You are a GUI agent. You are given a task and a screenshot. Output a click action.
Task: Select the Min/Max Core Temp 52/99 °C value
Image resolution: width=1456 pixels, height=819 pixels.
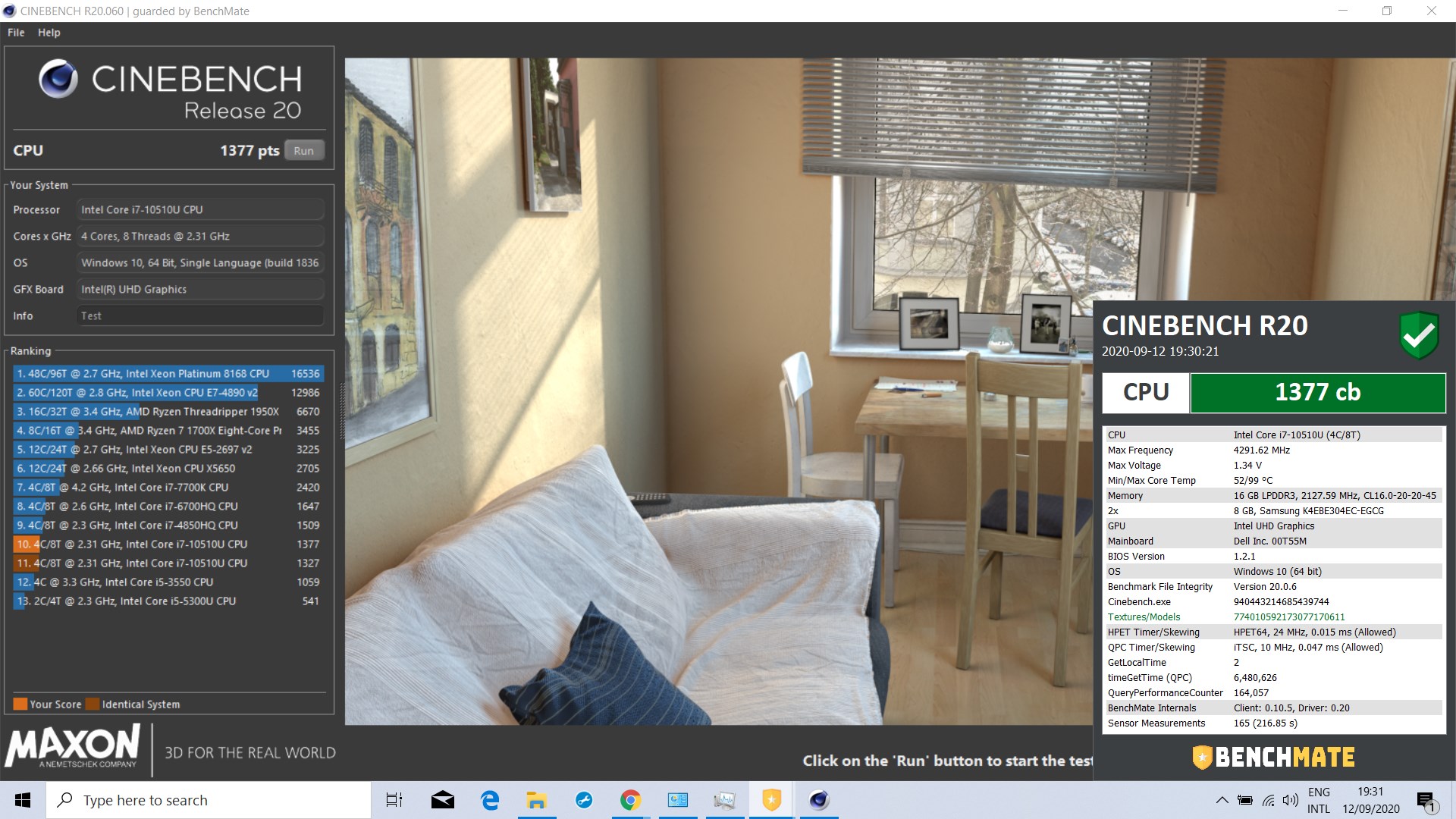point(1253,480)
